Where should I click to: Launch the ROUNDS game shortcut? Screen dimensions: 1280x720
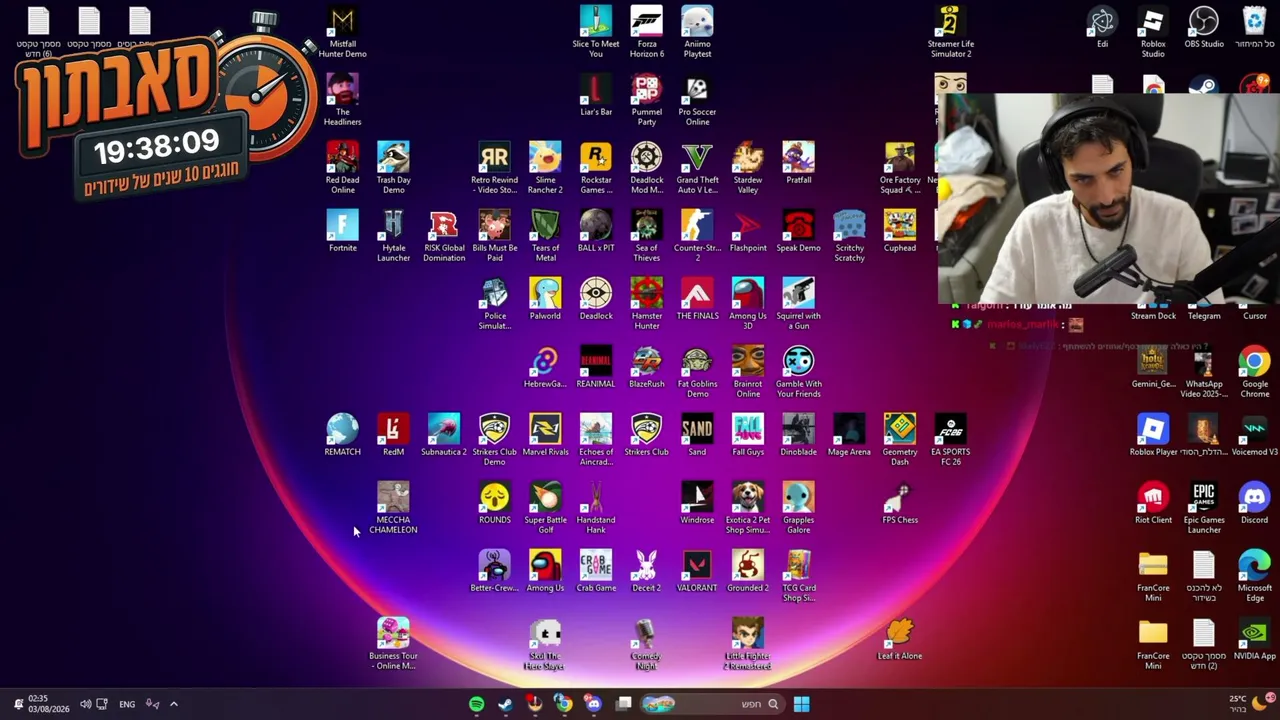494,503
